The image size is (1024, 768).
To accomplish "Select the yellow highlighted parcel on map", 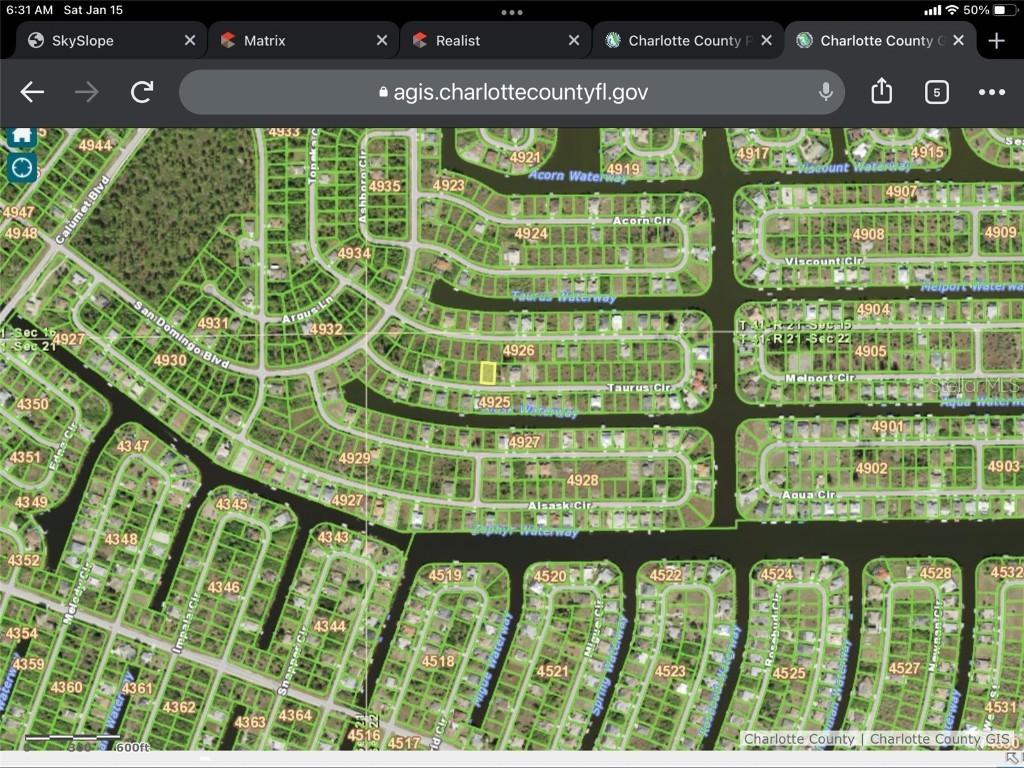I will tap(488, 373).
